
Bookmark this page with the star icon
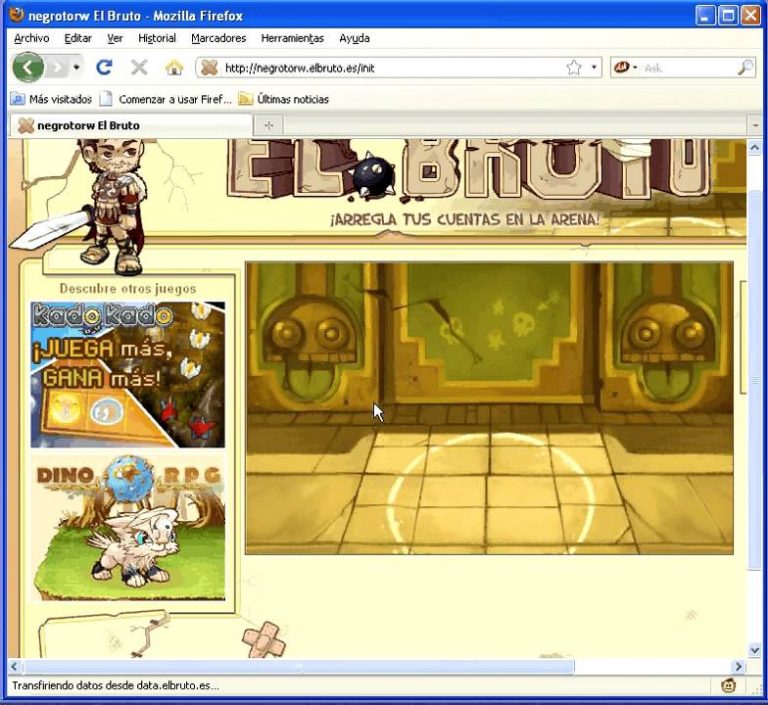pos(574,68)
